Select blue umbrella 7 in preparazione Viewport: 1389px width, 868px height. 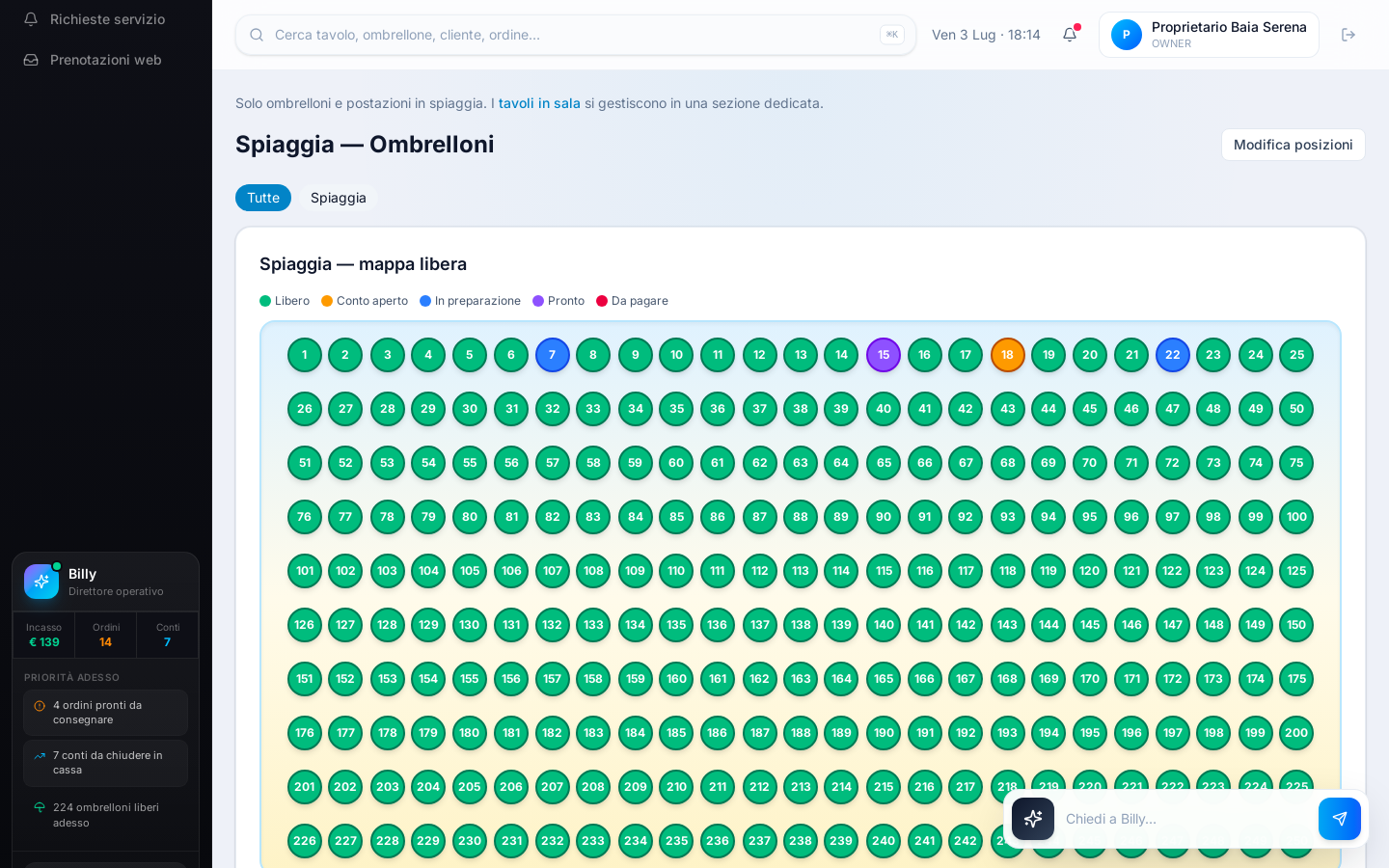coord(553,355)
